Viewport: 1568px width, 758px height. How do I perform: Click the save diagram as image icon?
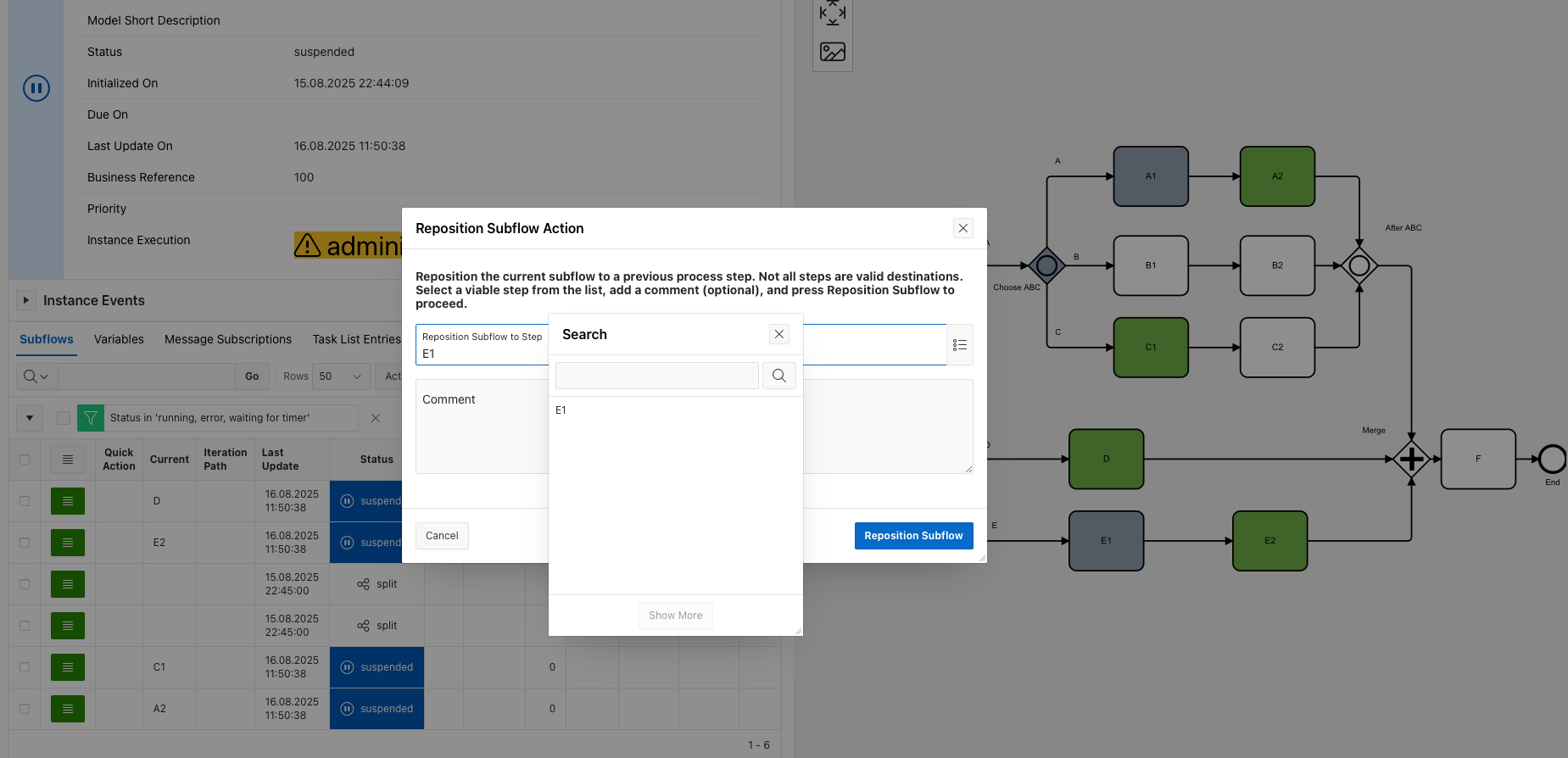(833, 52)
